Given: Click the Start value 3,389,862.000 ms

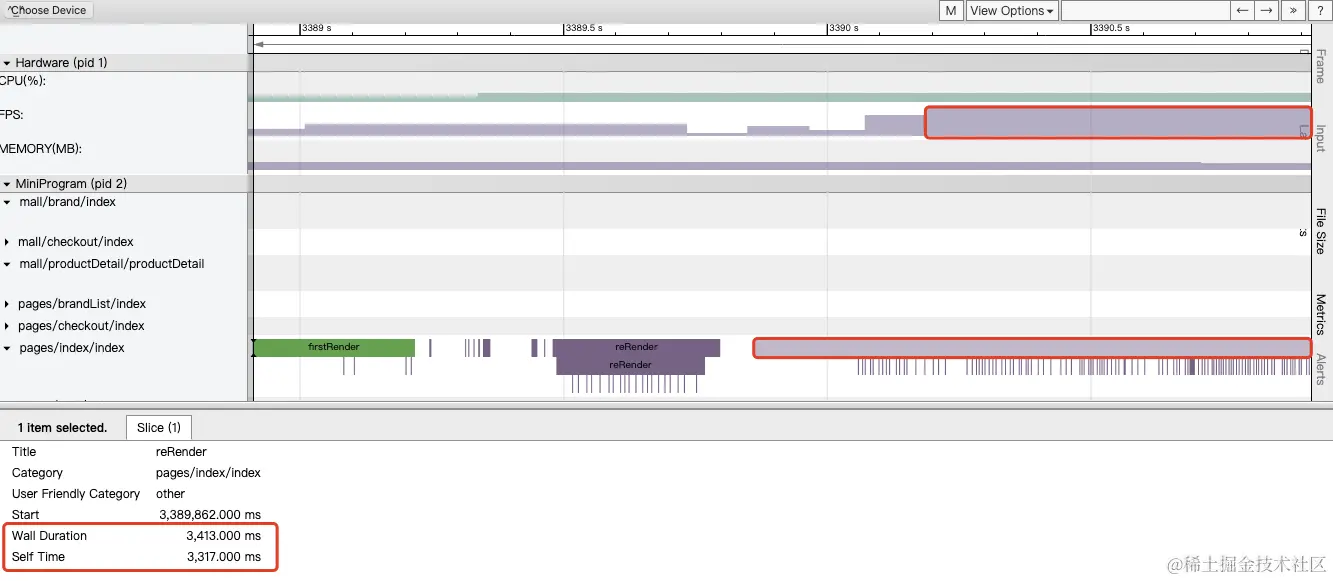Looking at the screenshot, I should click(210, 515).
